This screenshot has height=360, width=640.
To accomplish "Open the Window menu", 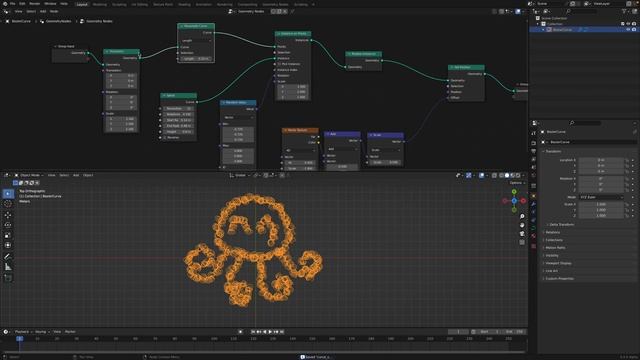I will [50, 4].
